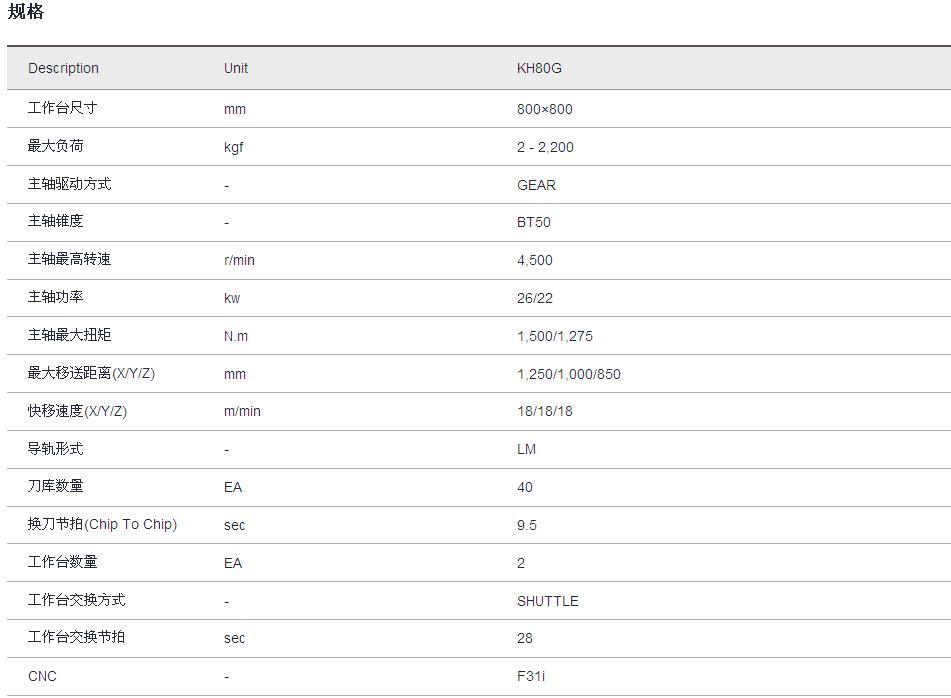
Task: Click the GEAR spindle drive value
Action: point(536,185)
